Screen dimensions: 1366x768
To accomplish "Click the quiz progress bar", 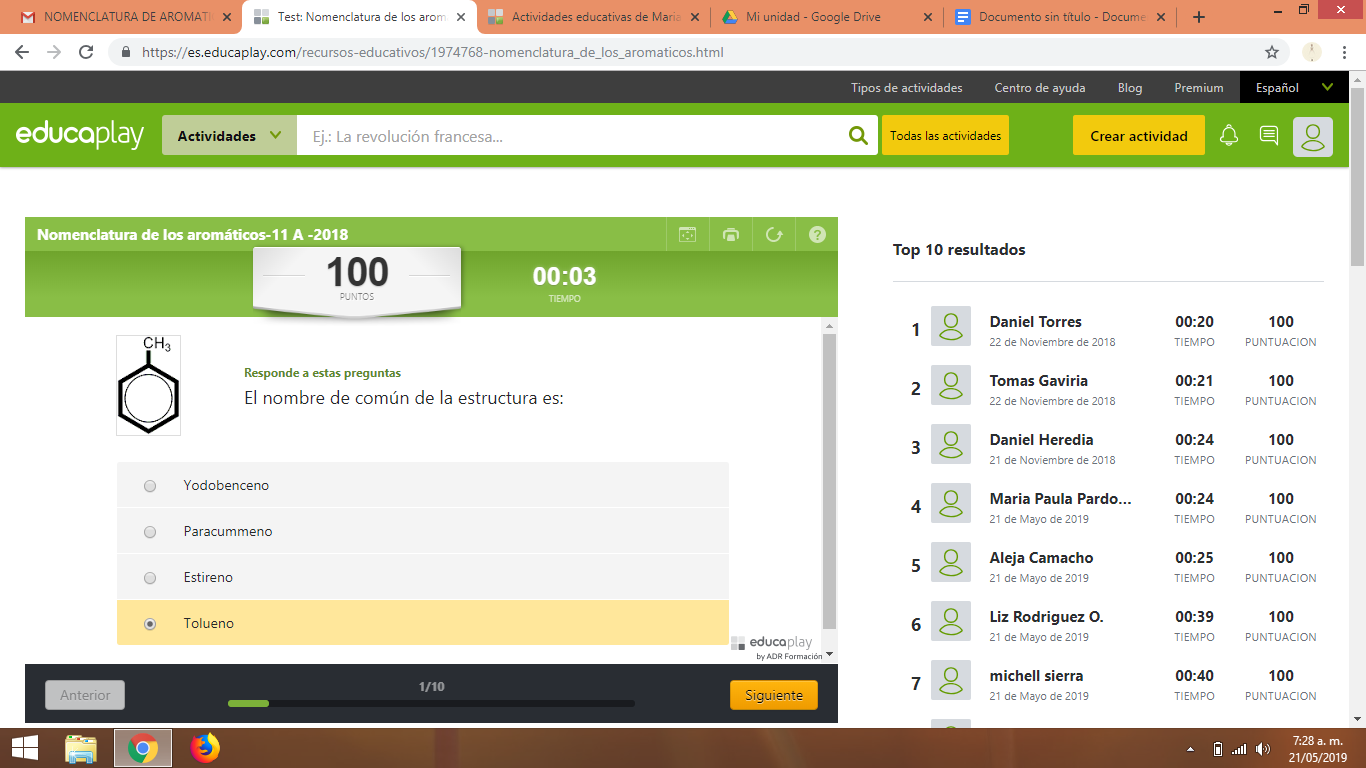I will (x=431, y=703).
